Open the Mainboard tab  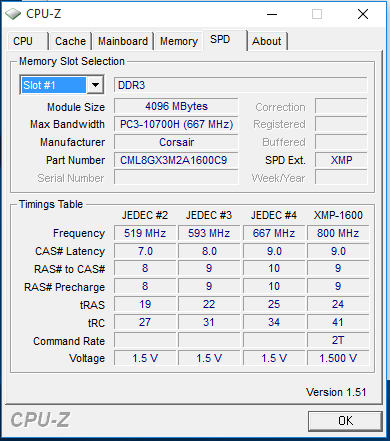tap(123, 41)
